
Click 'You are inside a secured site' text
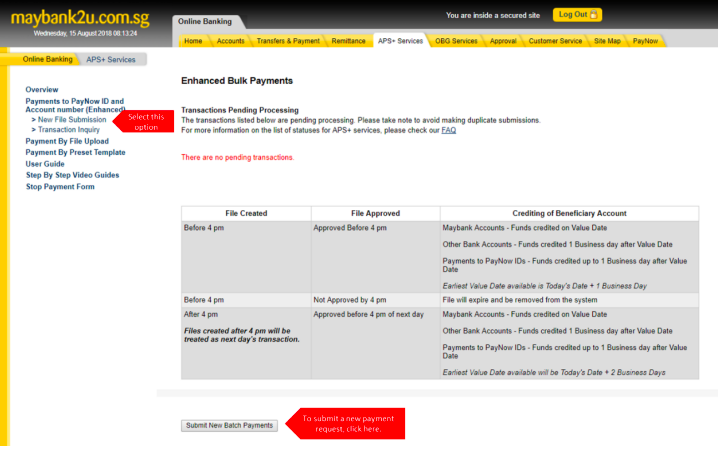[x=493, y=15]
